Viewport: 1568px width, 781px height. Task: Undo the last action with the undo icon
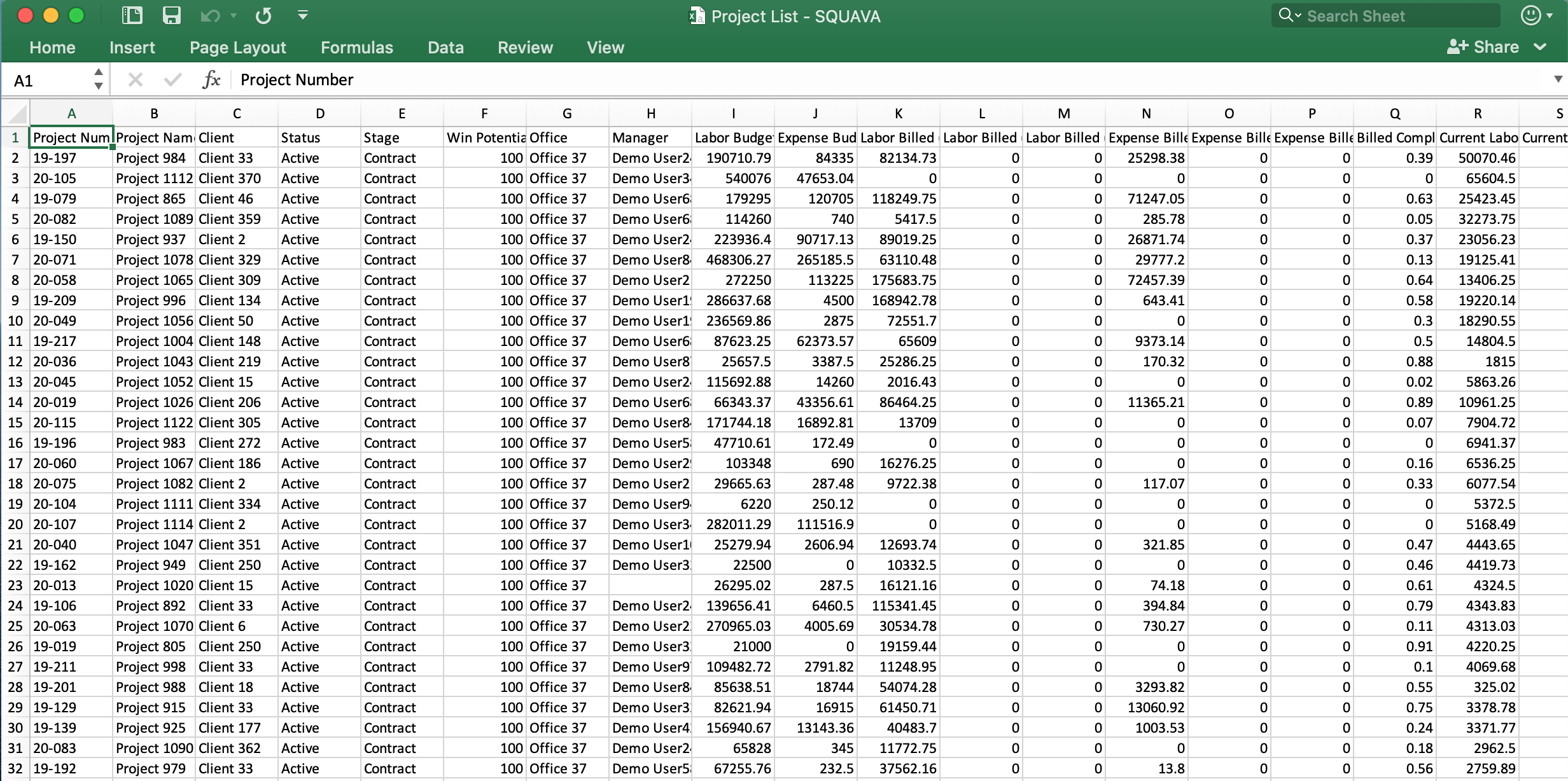[x=210, y=15]
